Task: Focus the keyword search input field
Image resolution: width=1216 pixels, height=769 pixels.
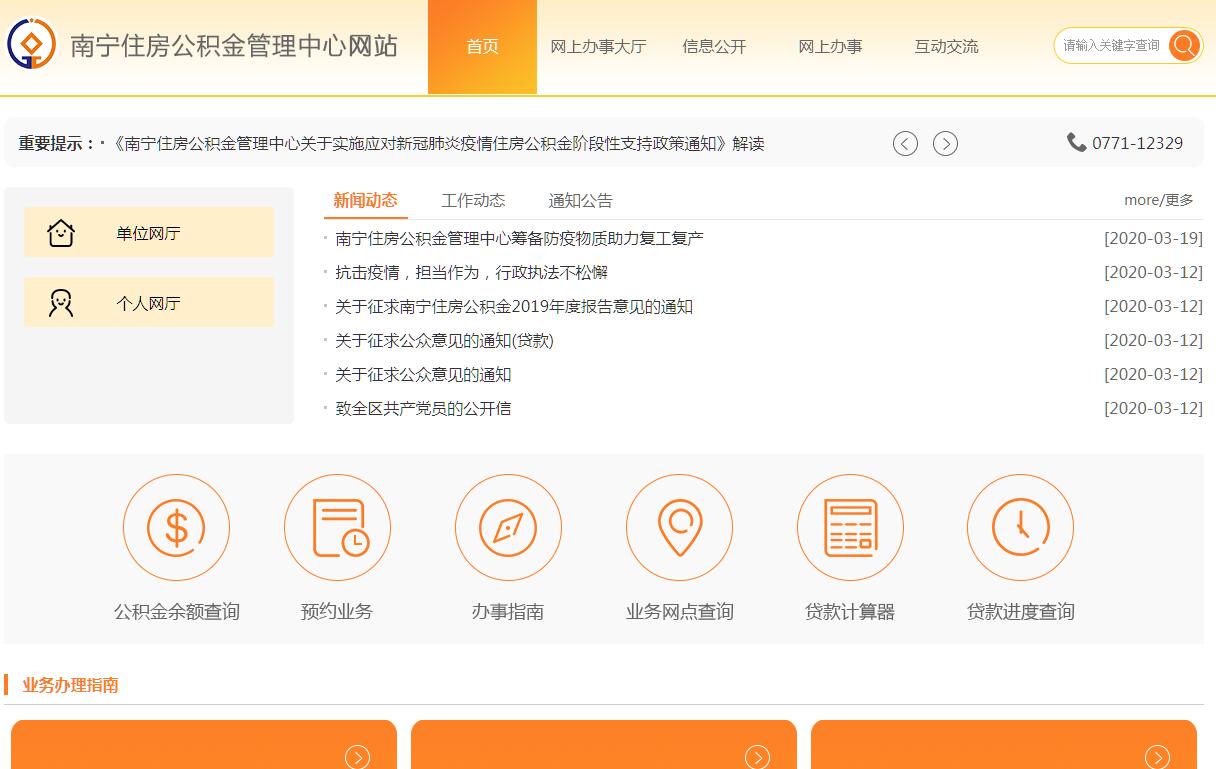Action: (1110, 45)
